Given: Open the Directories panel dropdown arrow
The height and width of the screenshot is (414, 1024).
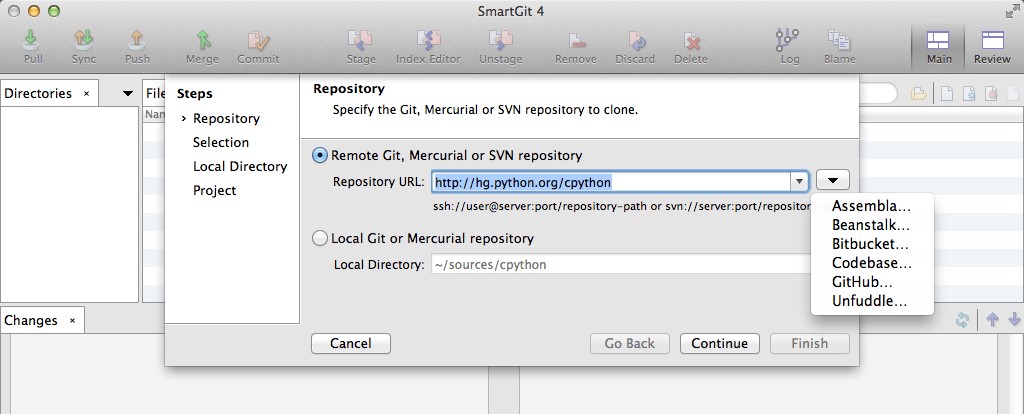Looking at the screenshot, I should click(x=127, y=94).
